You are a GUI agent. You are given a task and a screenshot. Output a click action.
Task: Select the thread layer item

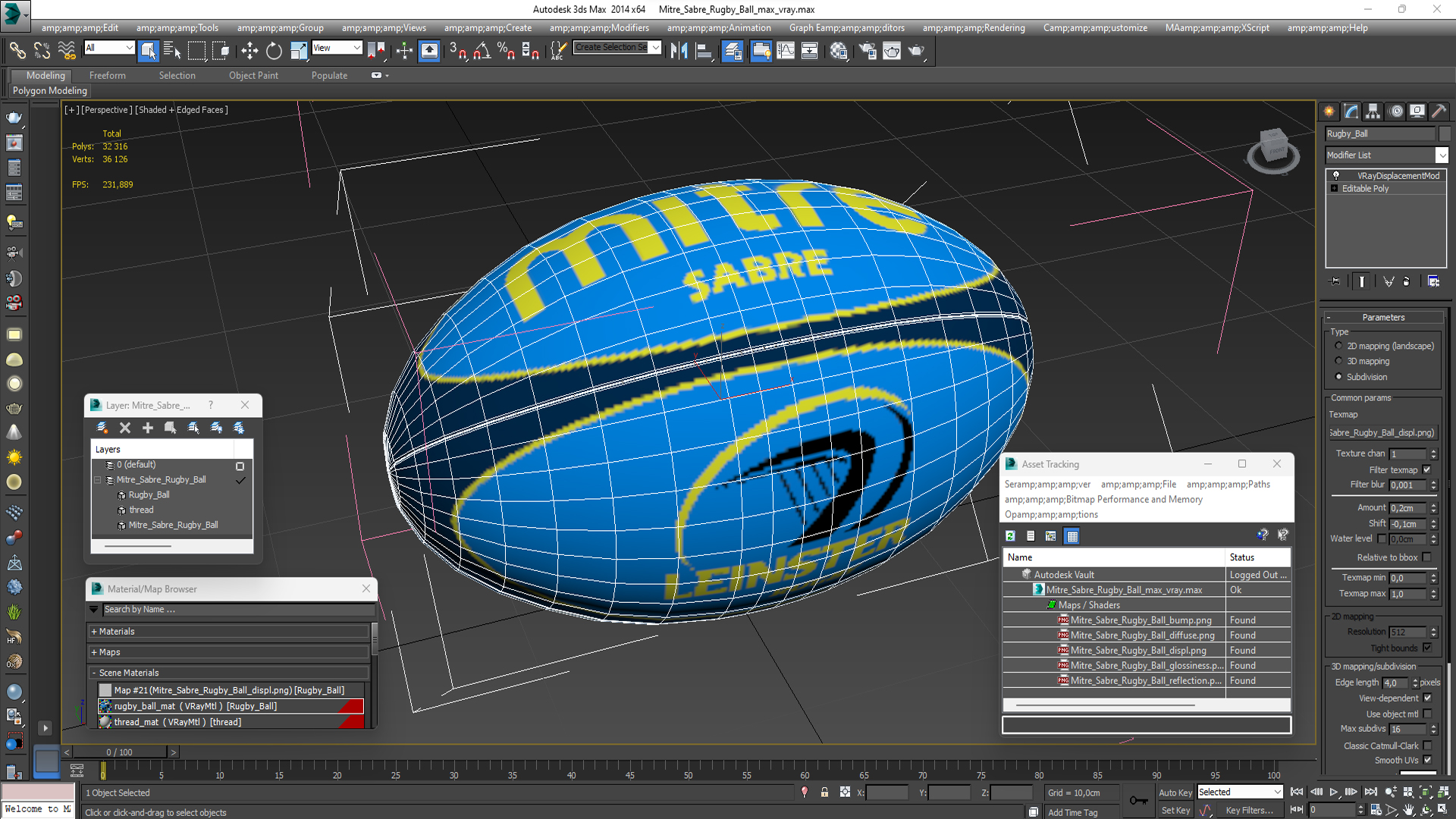coord(141,510)
